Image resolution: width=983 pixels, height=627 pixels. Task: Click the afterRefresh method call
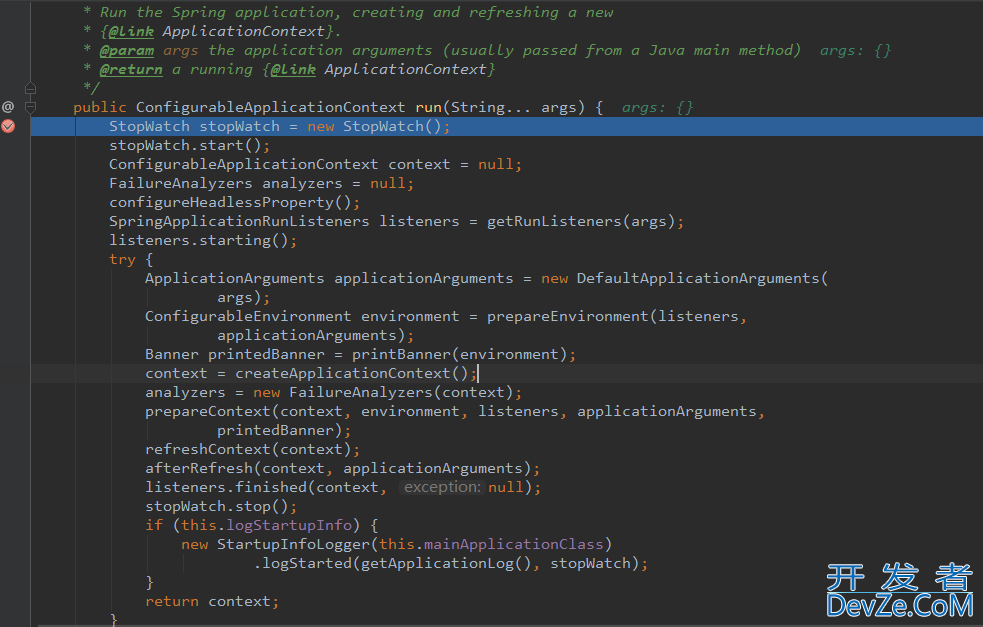point(199,468)
